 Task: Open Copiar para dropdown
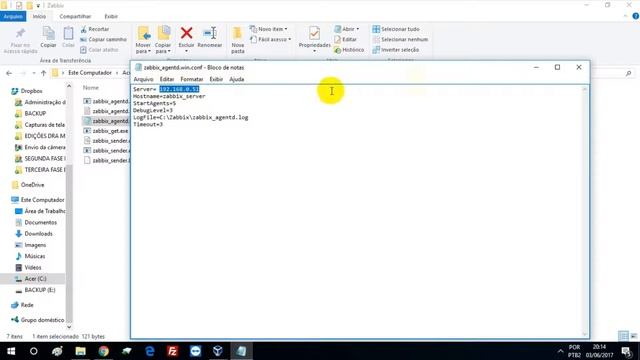pyautogui.click(x=163, y=49)
